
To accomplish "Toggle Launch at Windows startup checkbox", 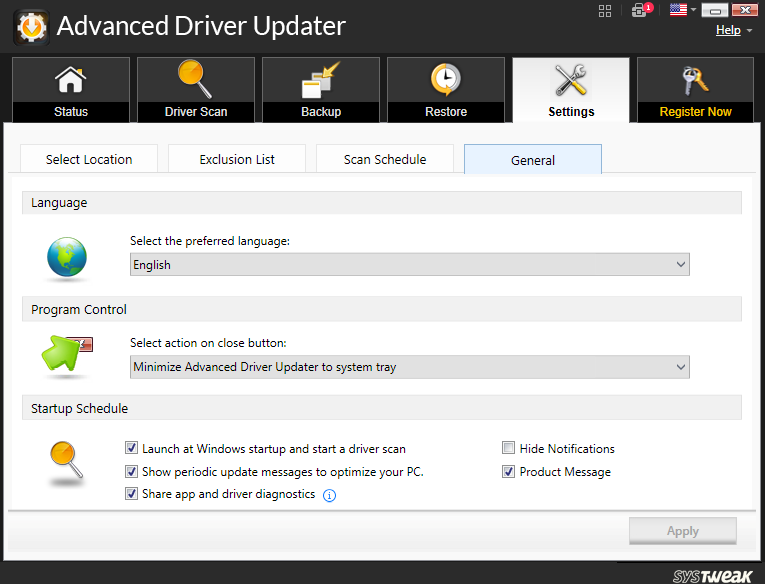I will point(131,448).
